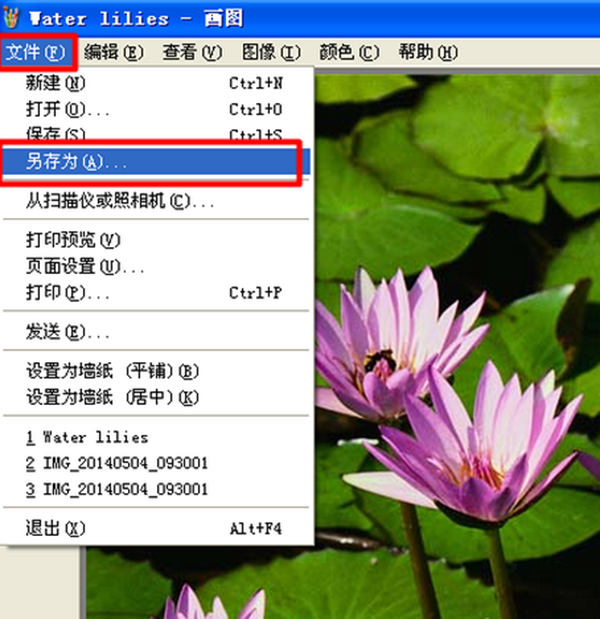Select 设置为墙纸 (平铺)(B)

tap(156, 371)
